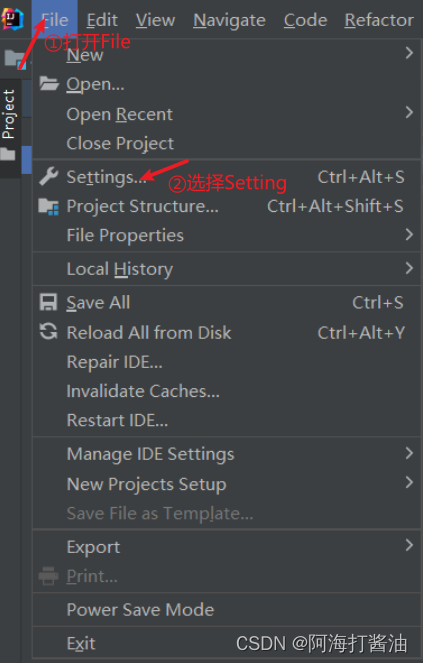Click the Reload All from Disk refresh icon
The image size is (423, 663).
(x=48, y=332)
